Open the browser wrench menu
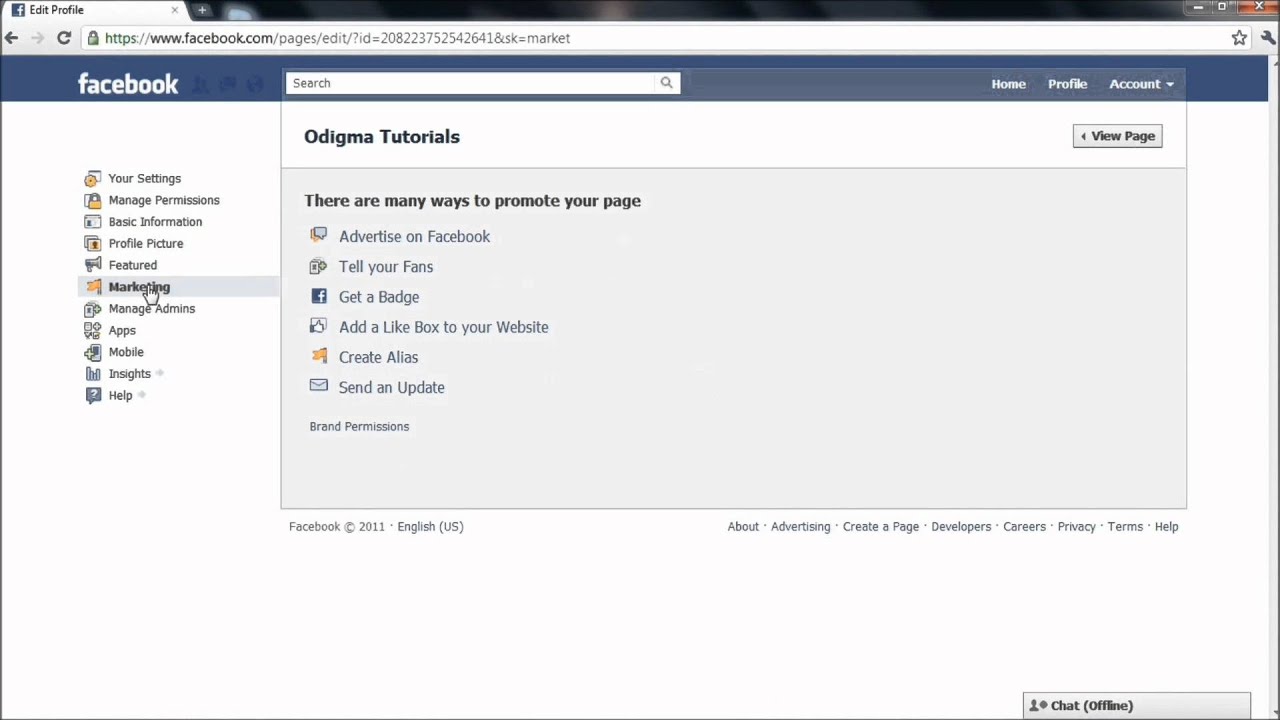Image resolution: width=1280 pixels, height=720 pixels. [x=1267, y=38]
